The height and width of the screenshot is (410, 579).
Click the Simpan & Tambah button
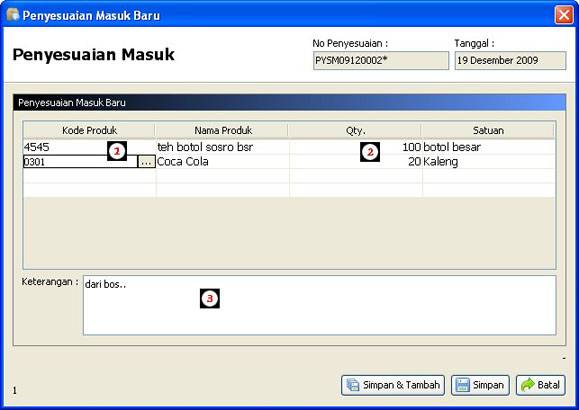click(393, 385)
